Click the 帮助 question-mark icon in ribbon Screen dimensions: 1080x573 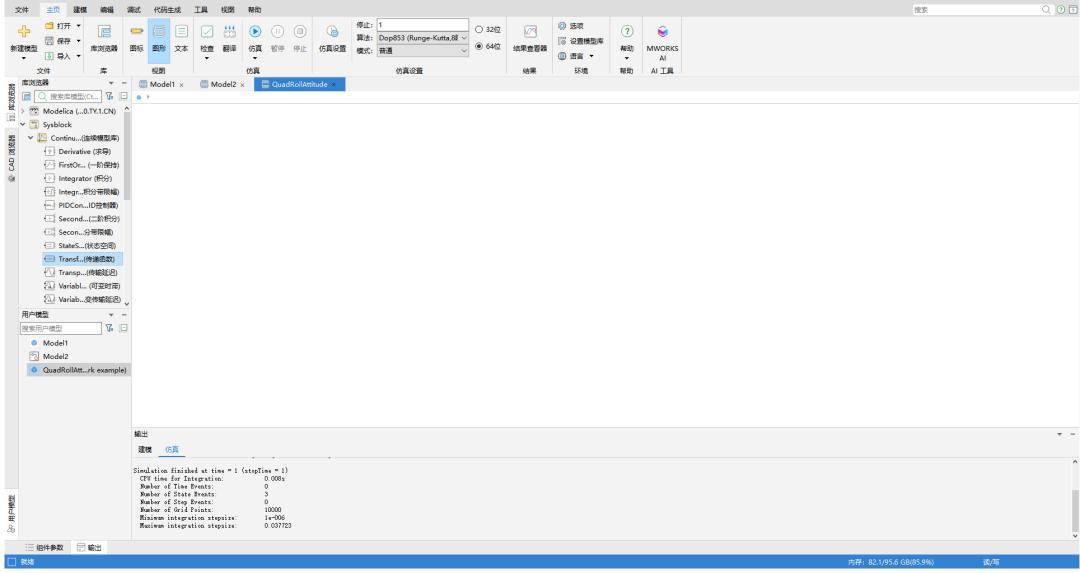627,31
